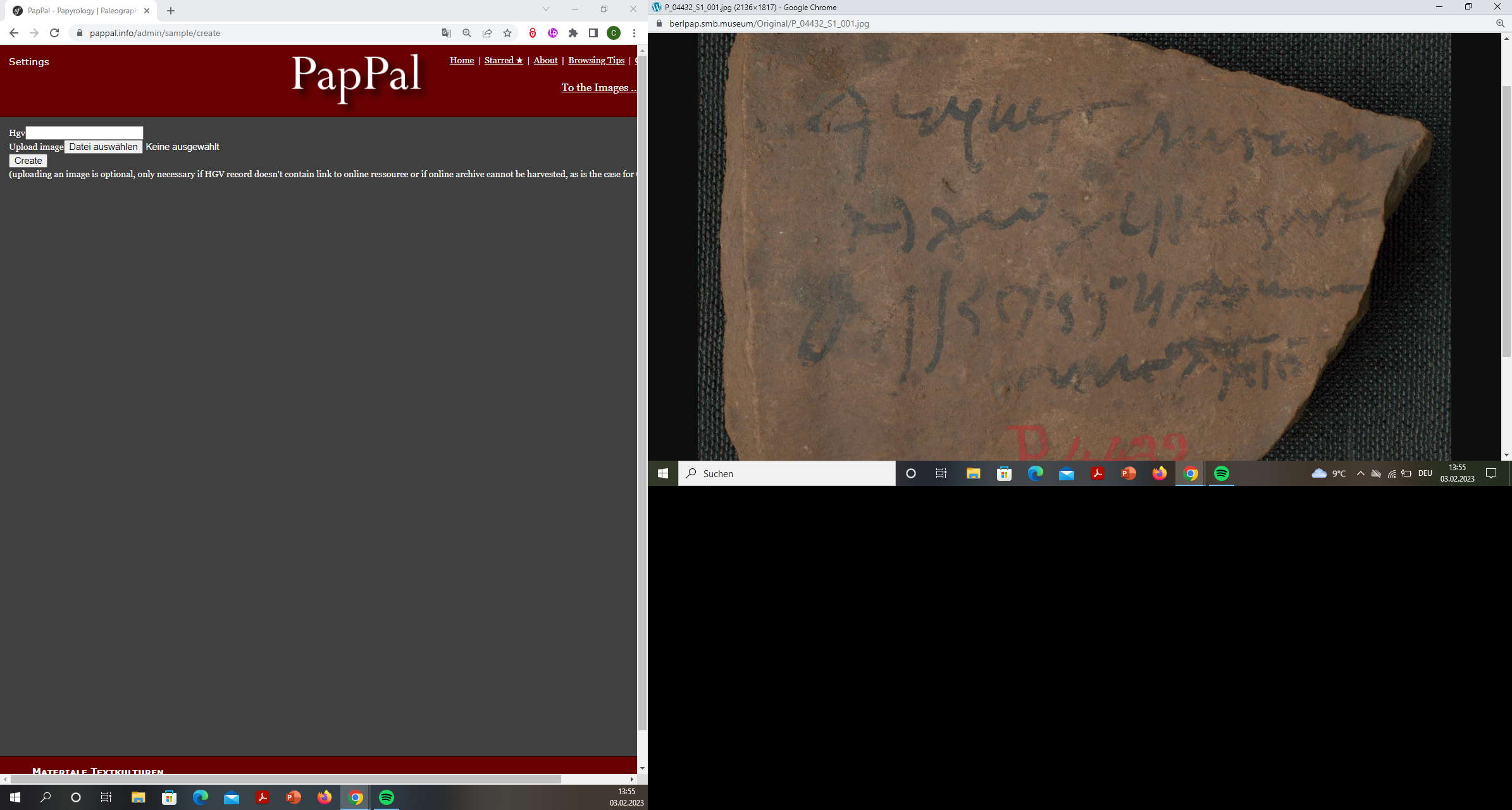Image resolution: width=1512 pixels, height=810 pixels.
Task: Open PowerPoint in the Suchen taskbar
Action: 1128,473
